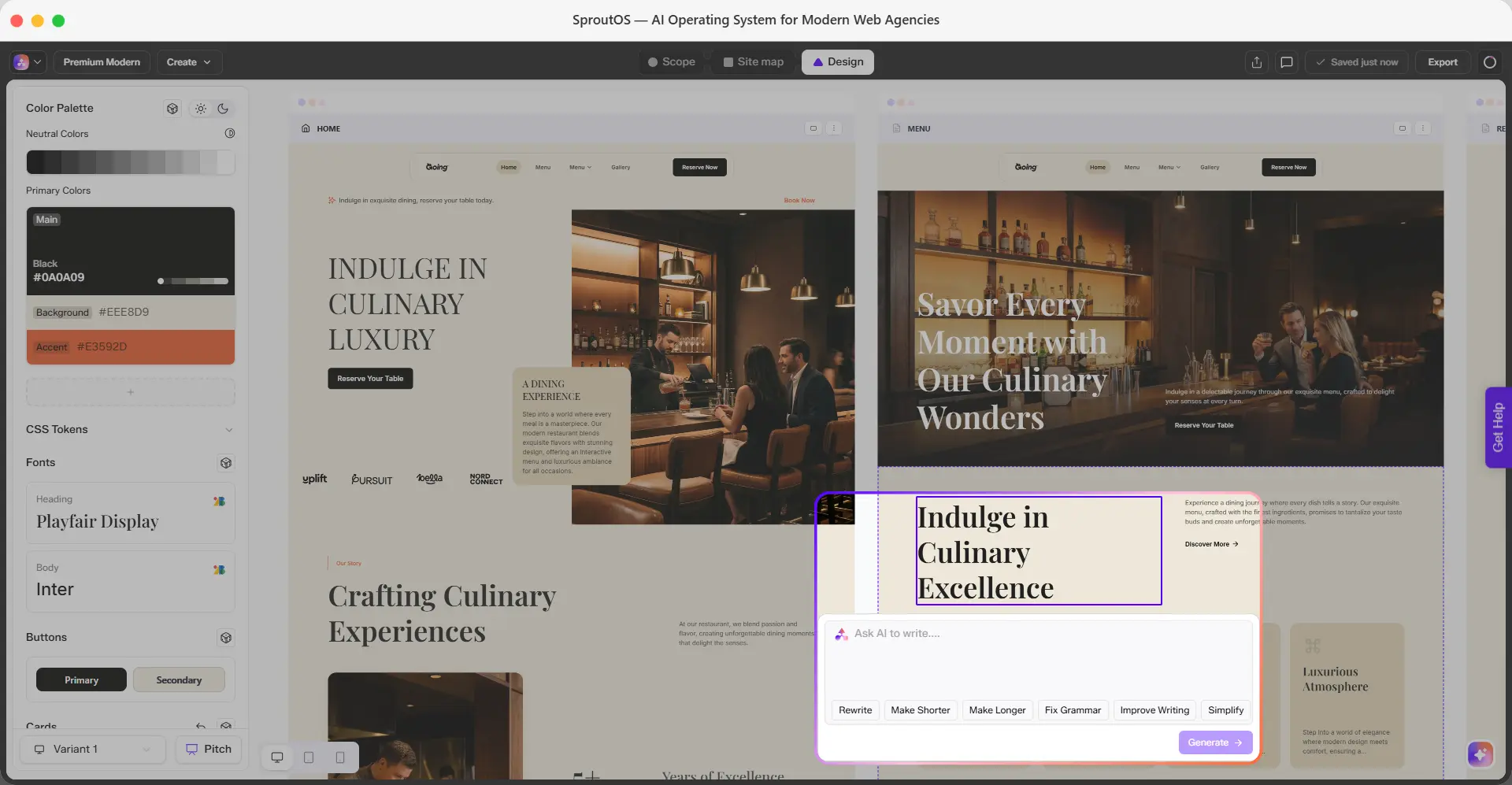The width and height of the screenshot is (1512, 785).
Task: Open HOME page three-dot options menu
Action: pos(834,128)
